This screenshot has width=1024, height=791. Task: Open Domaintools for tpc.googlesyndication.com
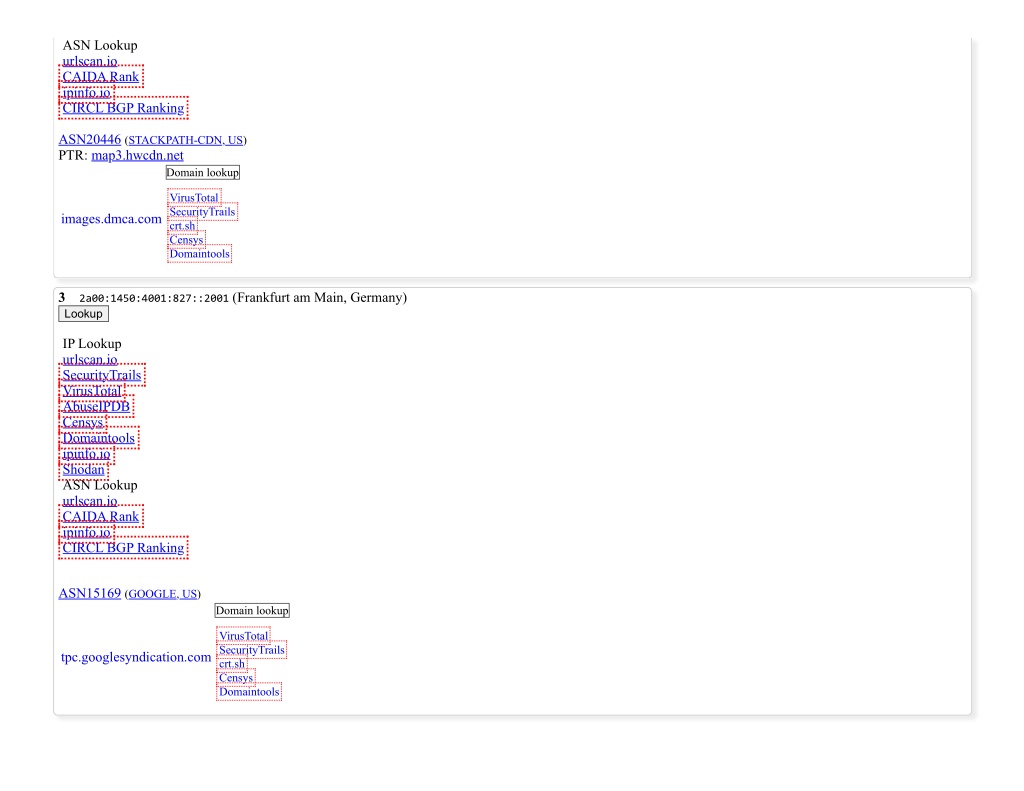[x=249, y=692]
